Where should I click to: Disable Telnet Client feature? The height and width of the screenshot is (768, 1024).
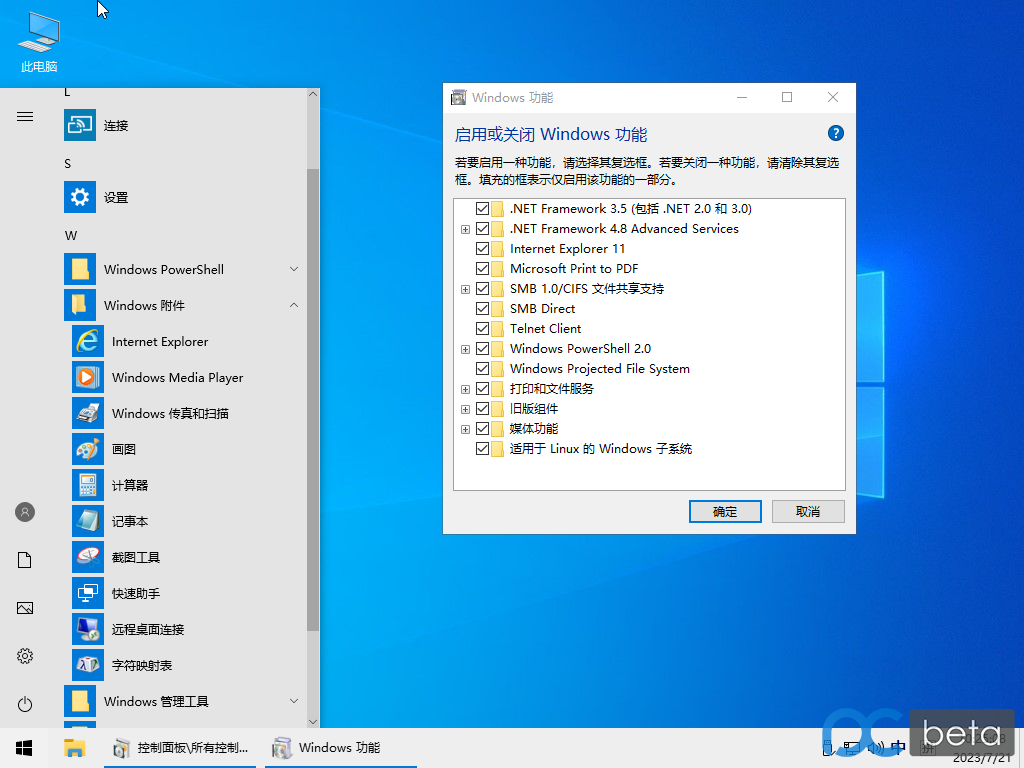pyautogui.click(x=483, y=328)
